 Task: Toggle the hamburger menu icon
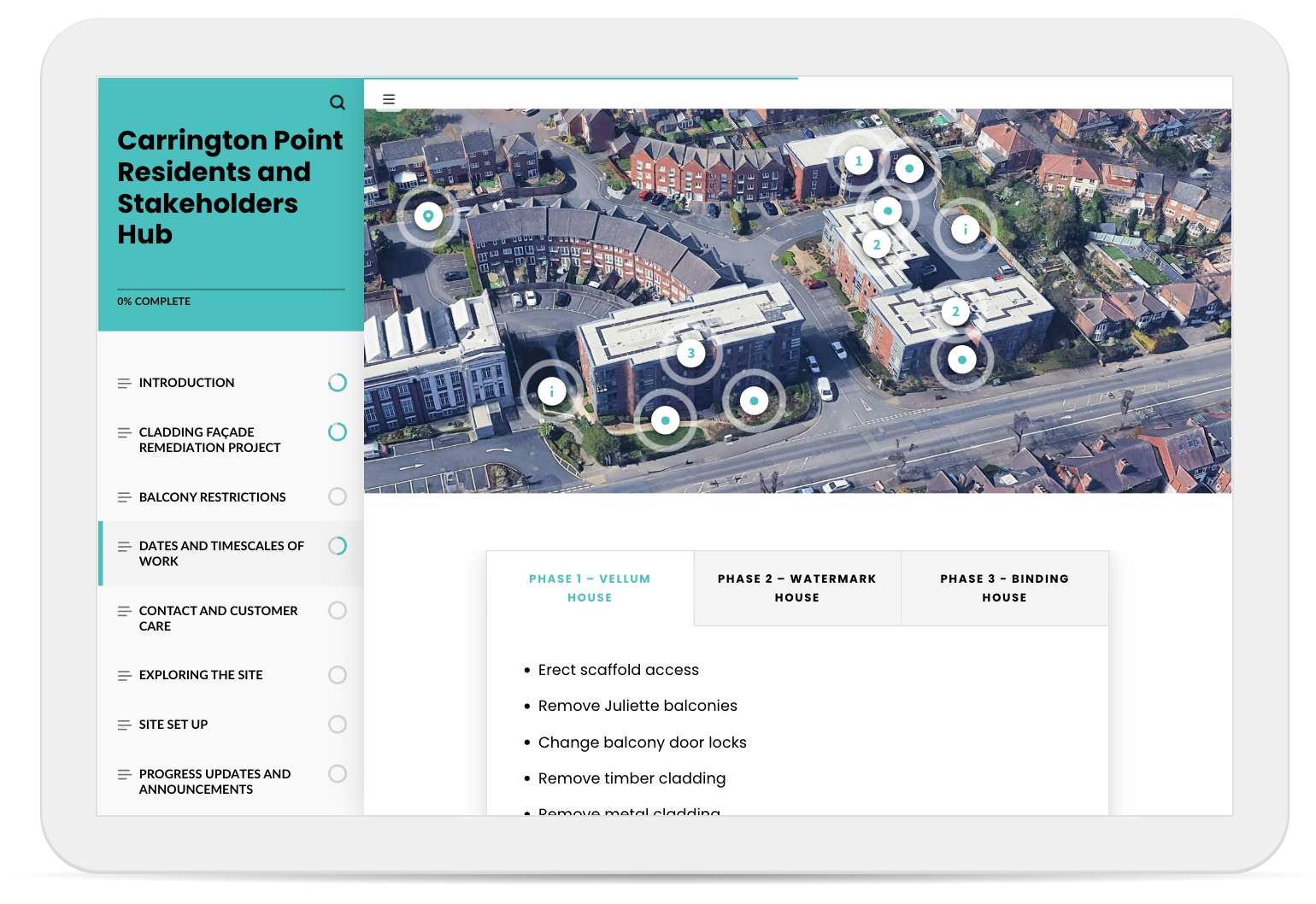(x=389, y=99)
